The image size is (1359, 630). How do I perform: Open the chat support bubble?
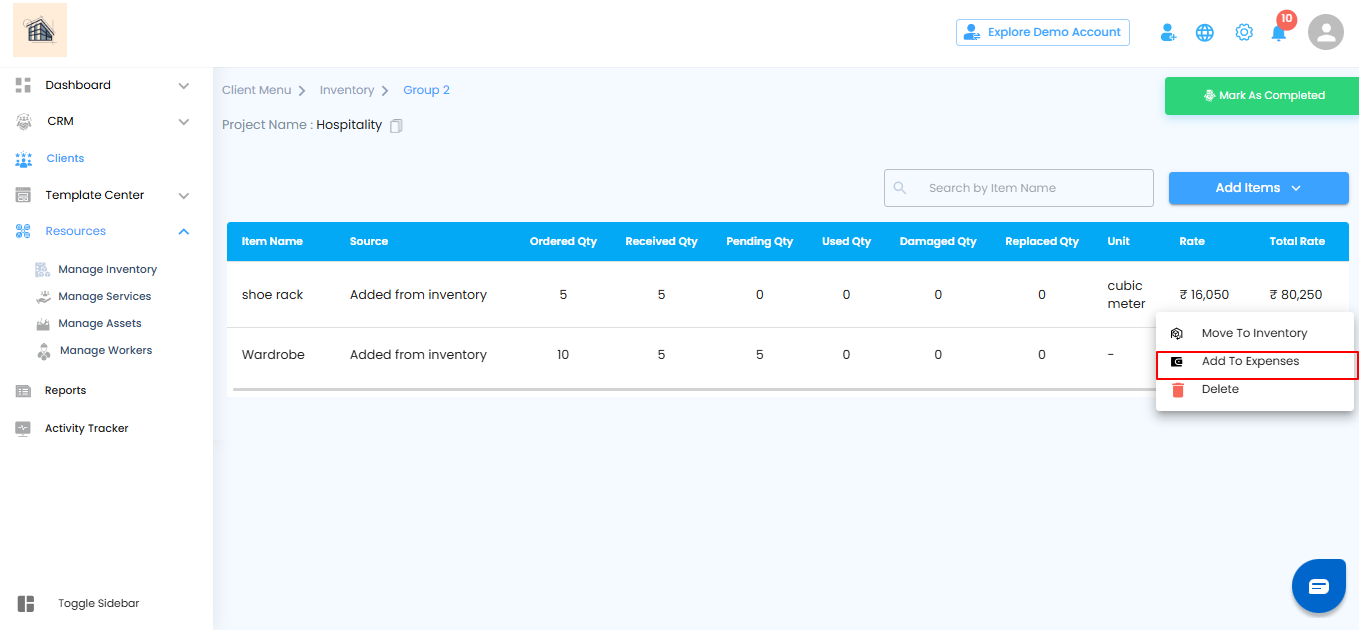click(x=1318, y=586)
